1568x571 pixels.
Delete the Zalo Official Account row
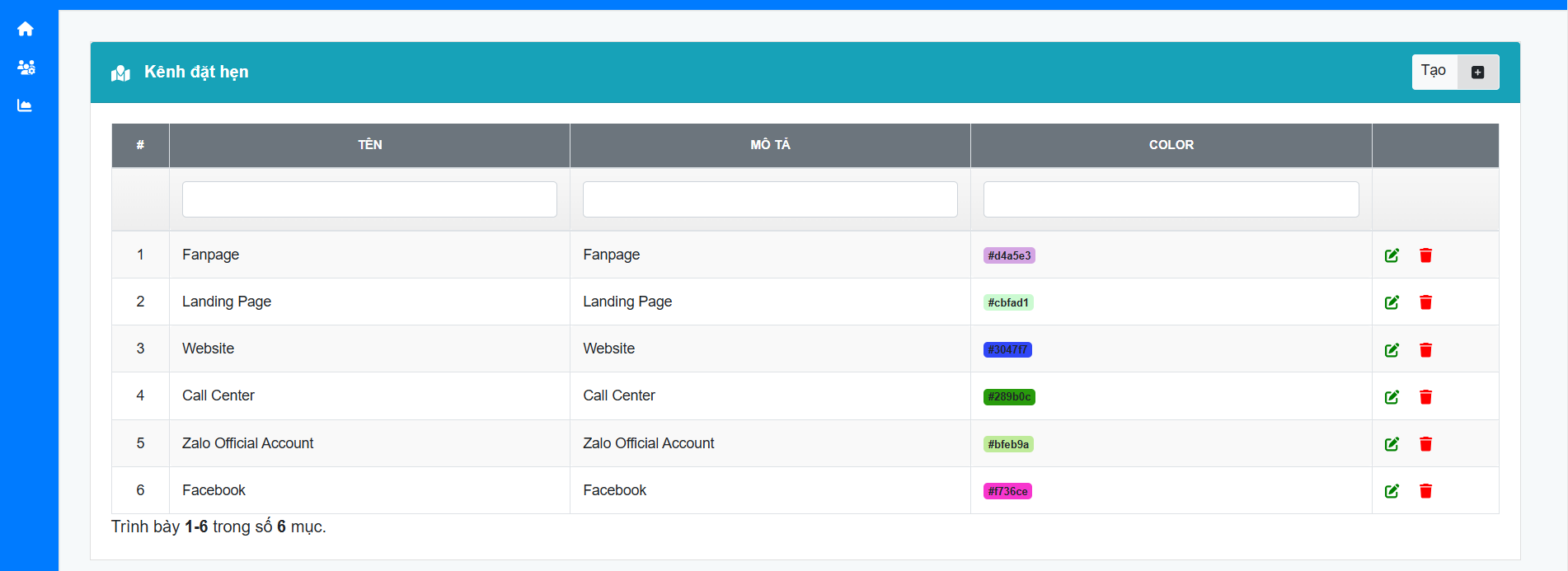[x=1425, y=444]
